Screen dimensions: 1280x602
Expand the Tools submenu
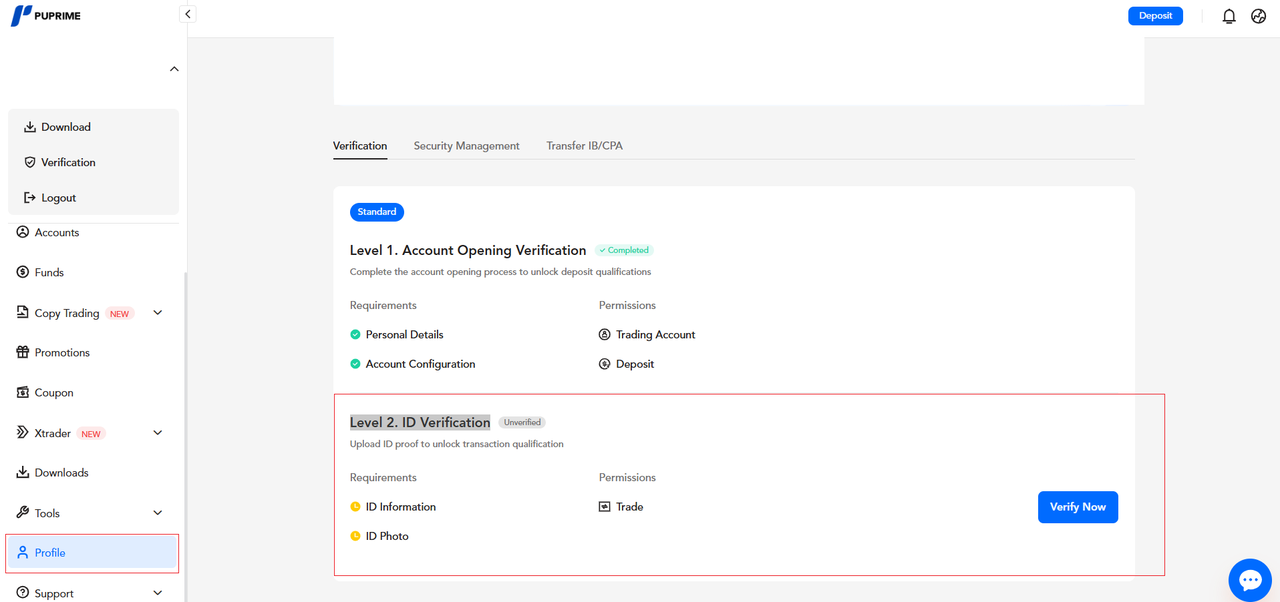[157, 513]
